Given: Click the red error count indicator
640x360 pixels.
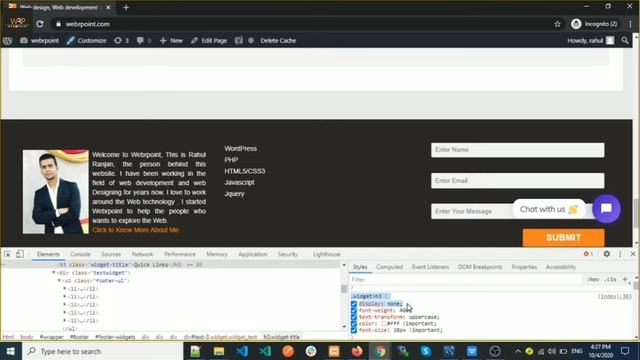Looking at the screenshot, I should pyautogui.click(x=588, y=254).
